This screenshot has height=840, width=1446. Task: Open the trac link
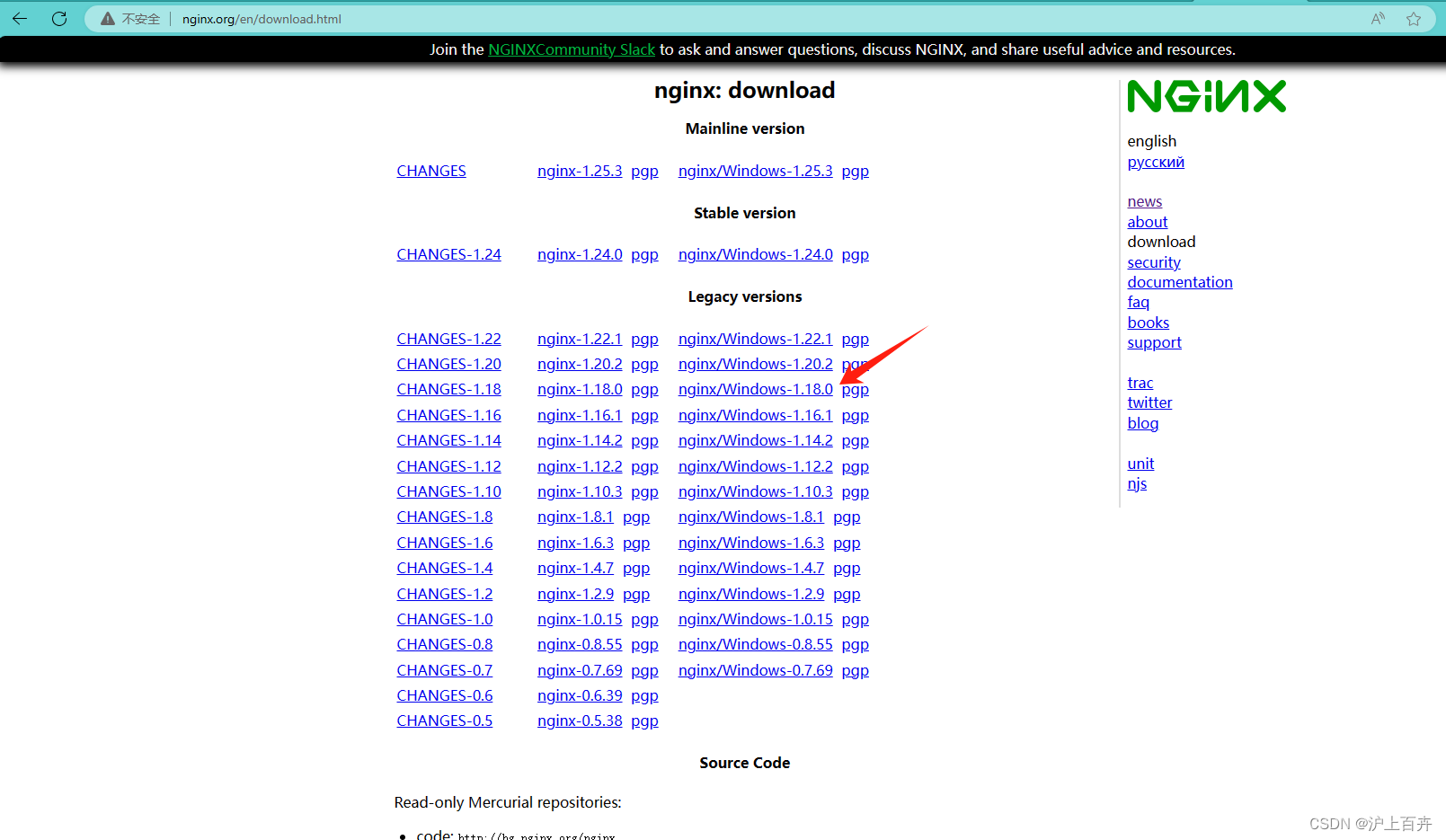(1140, 383)
